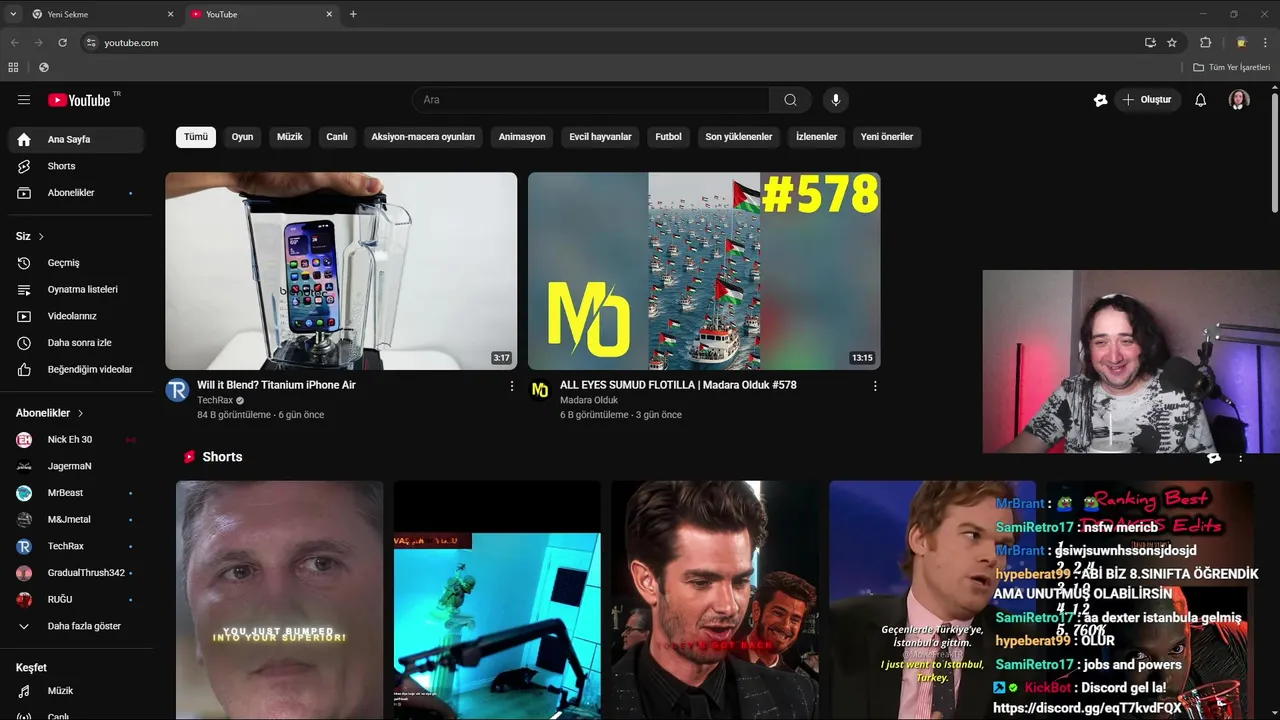Image resolution: width=1280 pixels, height=720 pixels.
Task: Open Oynatma listeleri in sidebar
Action: point(76,289)
